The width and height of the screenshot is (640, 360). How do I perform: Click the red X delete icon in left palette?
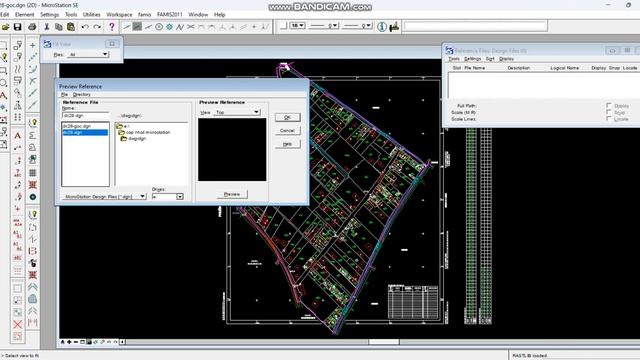coord(18,324)
